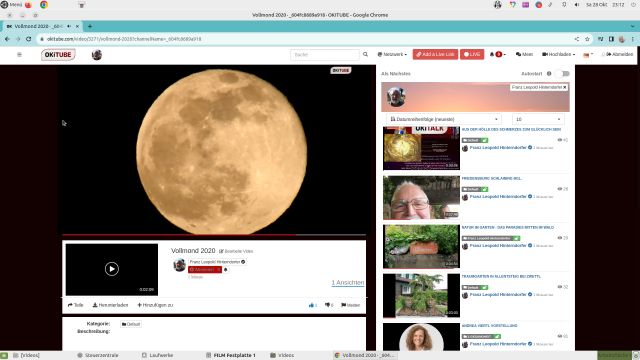Image resolution: width=640 pixels, height=360 pixels.
Task: Reload the page in Chrome
Action: (x=28, y=39)
